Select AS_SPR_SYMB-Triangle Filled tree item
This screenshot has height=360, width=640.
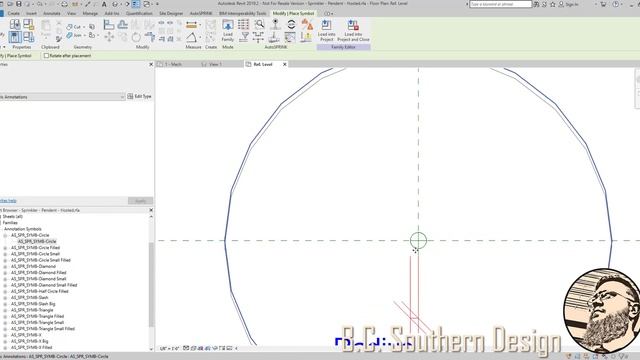click(37, 316)
